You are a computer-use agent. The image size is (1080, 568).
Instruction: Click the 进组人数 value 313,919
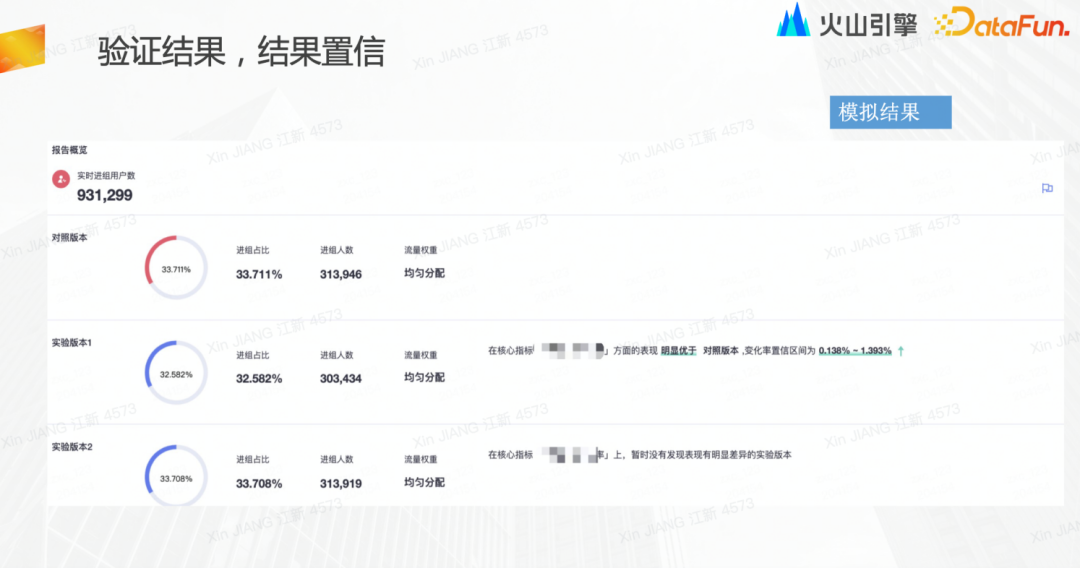[341, 483]
